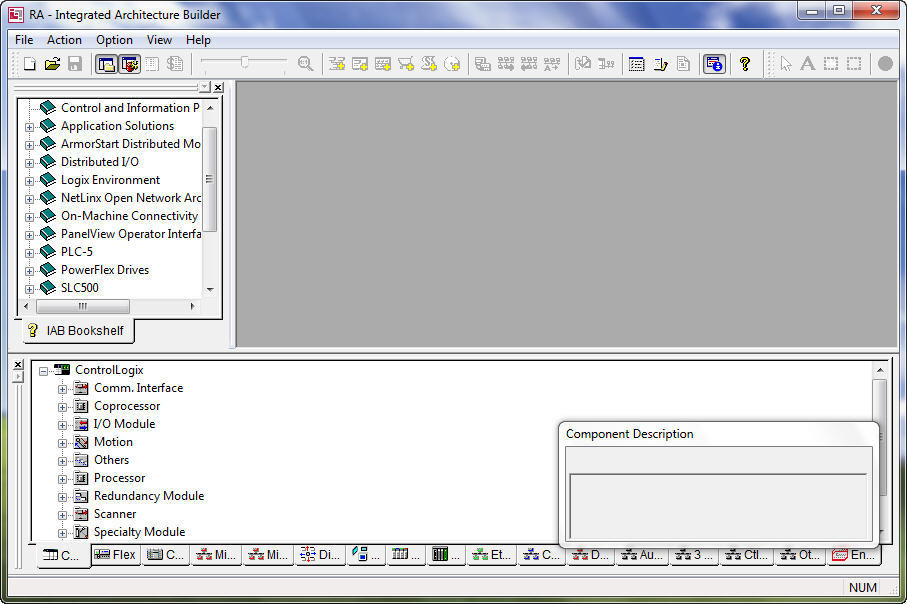Switch to the En... tab
Viewport: 907px width, 604px height.
[x=854, y=555]
